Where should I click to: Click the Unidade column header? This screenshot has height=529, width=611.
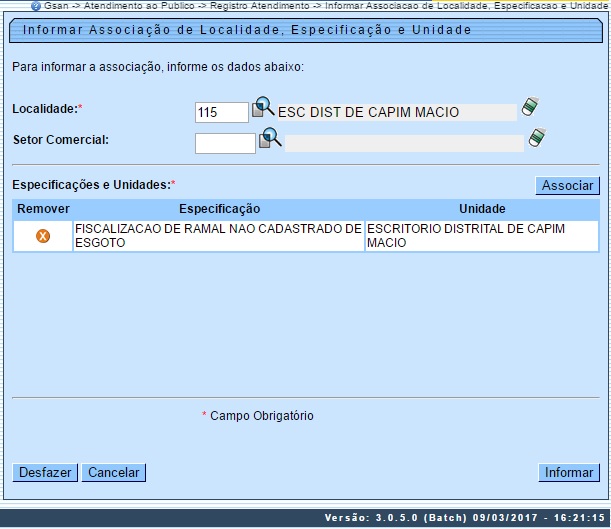pyautogui.click(x=482, y=209)
